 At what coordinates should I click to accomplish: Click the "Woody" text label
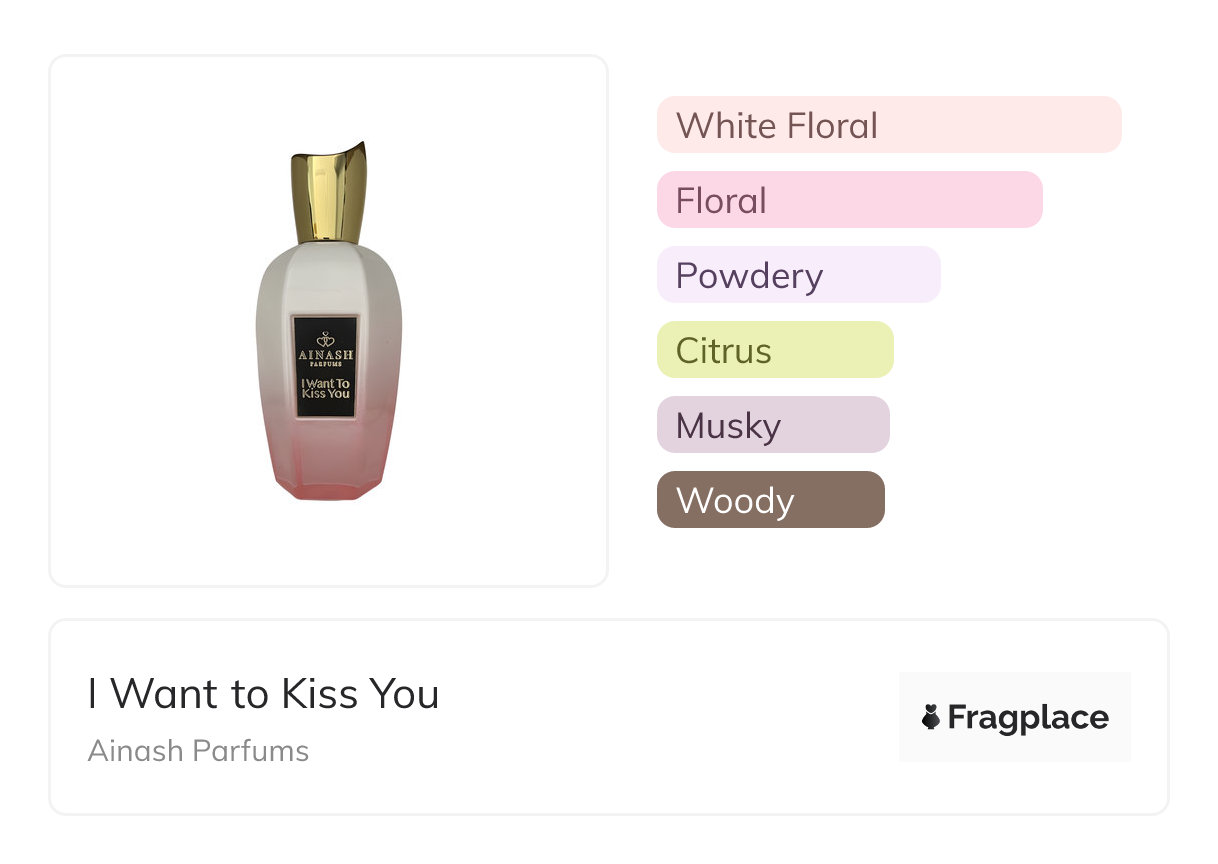735,501
